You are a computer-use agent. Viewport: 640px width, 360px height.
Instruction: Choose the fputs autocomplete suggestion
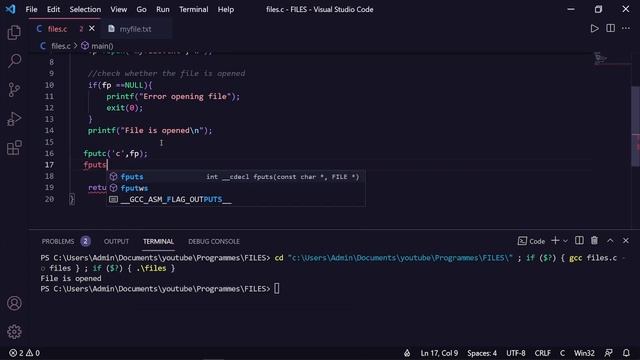[x=236, y=177]
